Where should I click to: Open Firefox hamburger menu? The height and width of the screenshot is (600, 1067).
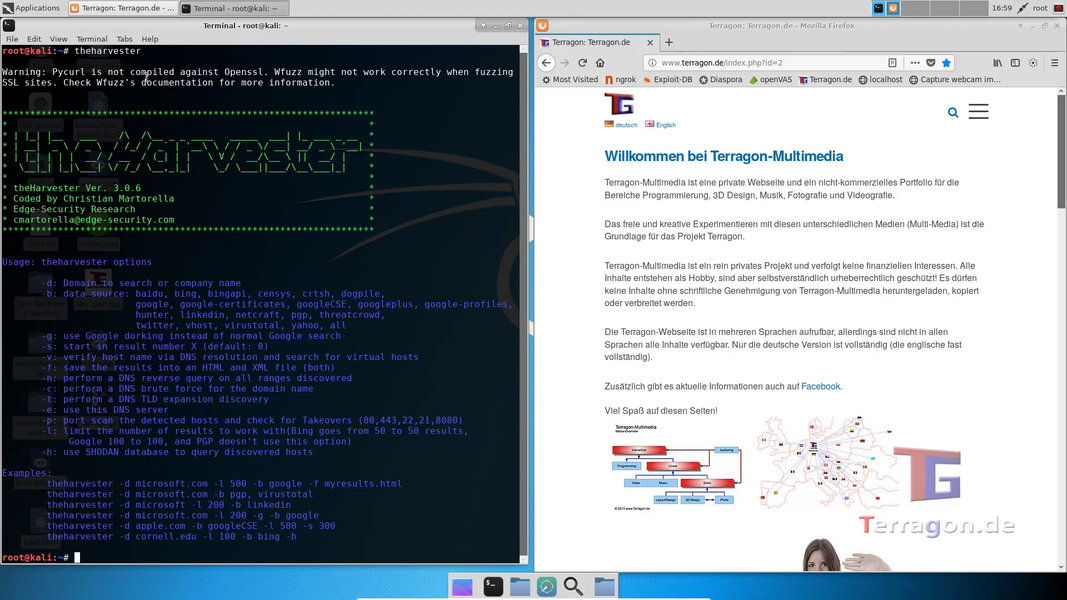click(1055, 63)
